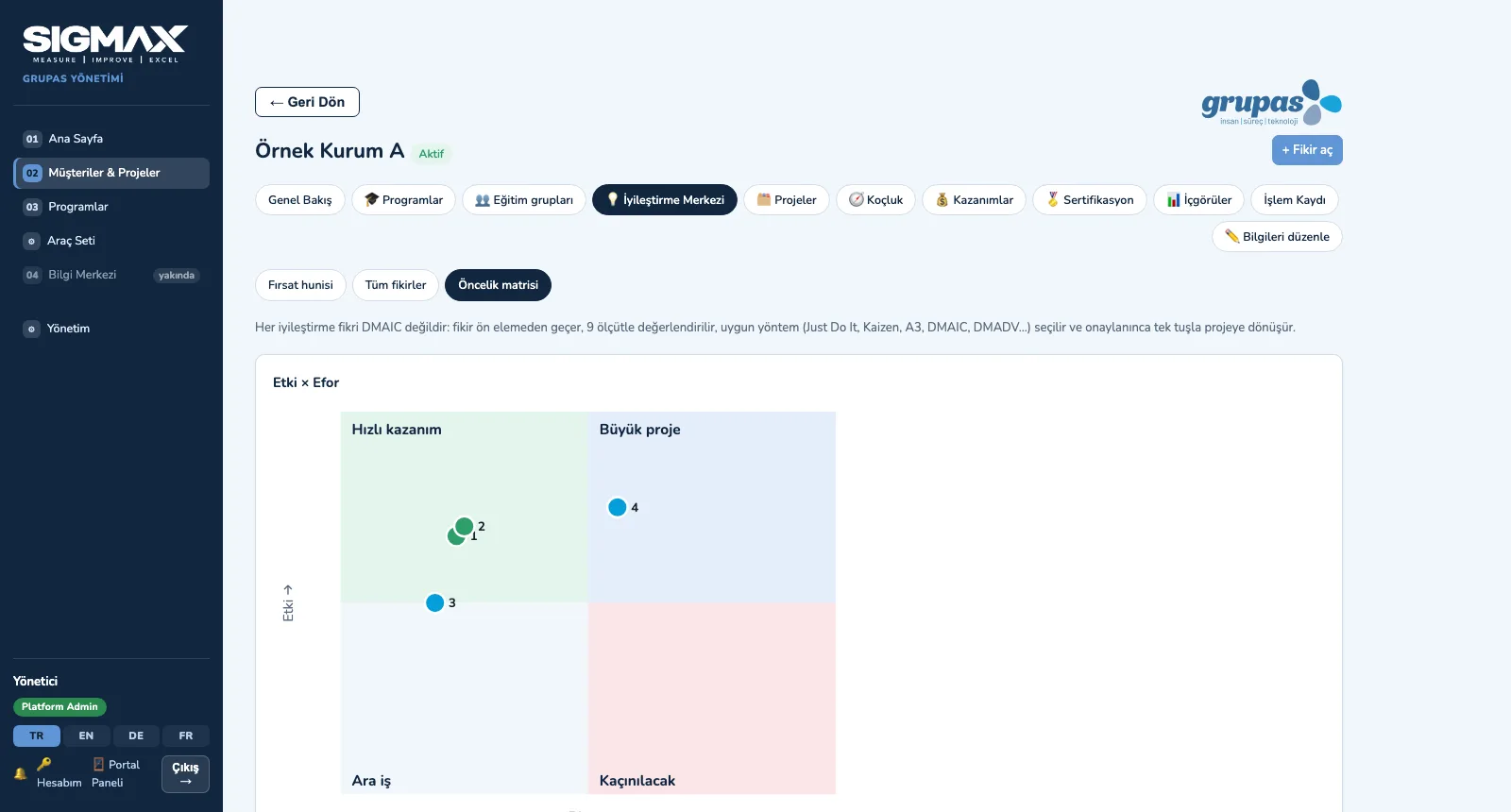Select the Öncelik matrisi view
The image size is (1511, 812).
click(x=498, y=285)
